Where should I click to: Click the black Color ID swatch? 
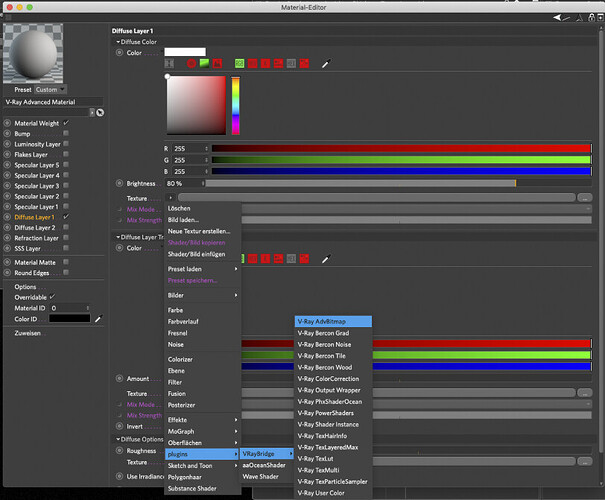point(69,319)
